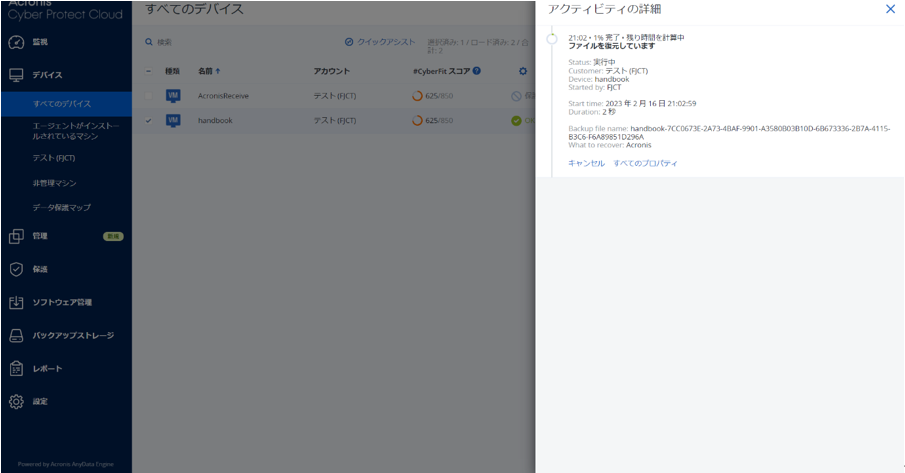Open the 監視 monitoring gauge icon

[x=16, y=42]
